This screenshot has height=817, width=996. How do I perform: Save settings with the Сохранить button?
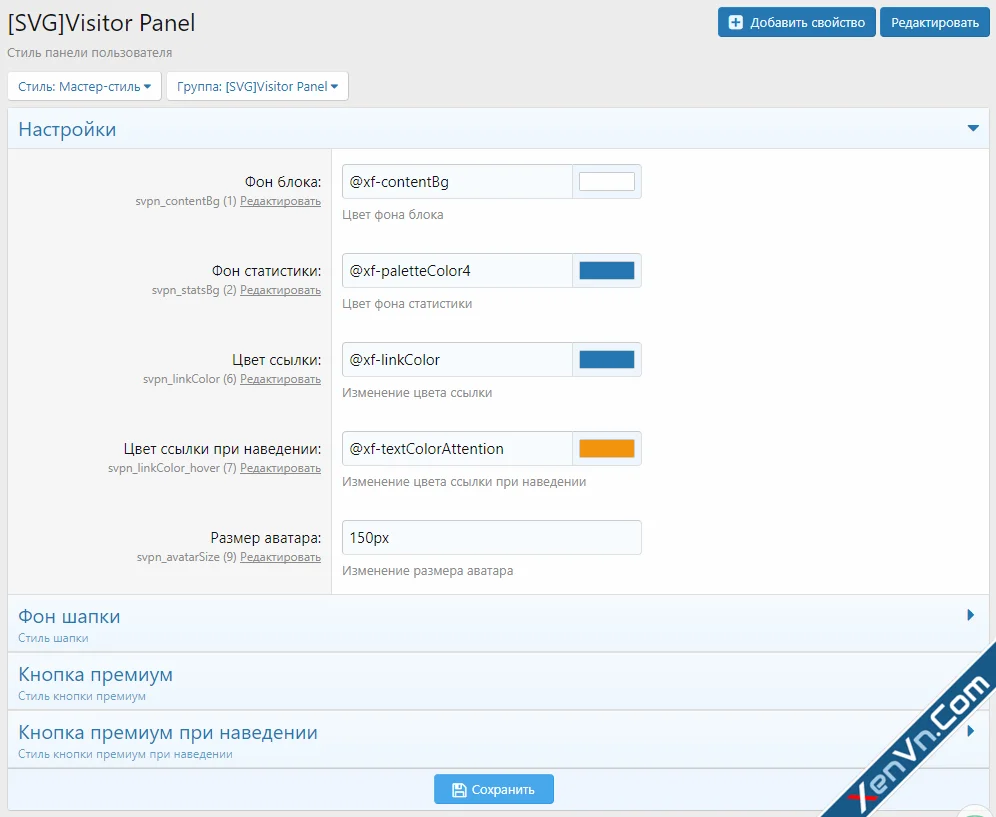tap(493, 789)
